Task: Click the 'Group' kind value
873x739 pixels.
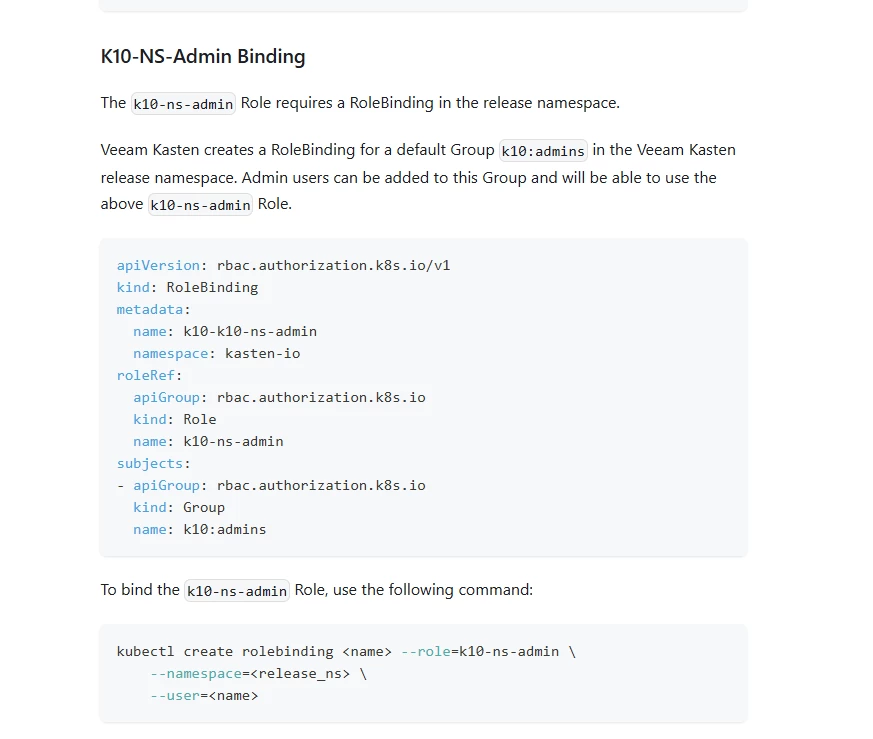Action: (x=204, y=507)
